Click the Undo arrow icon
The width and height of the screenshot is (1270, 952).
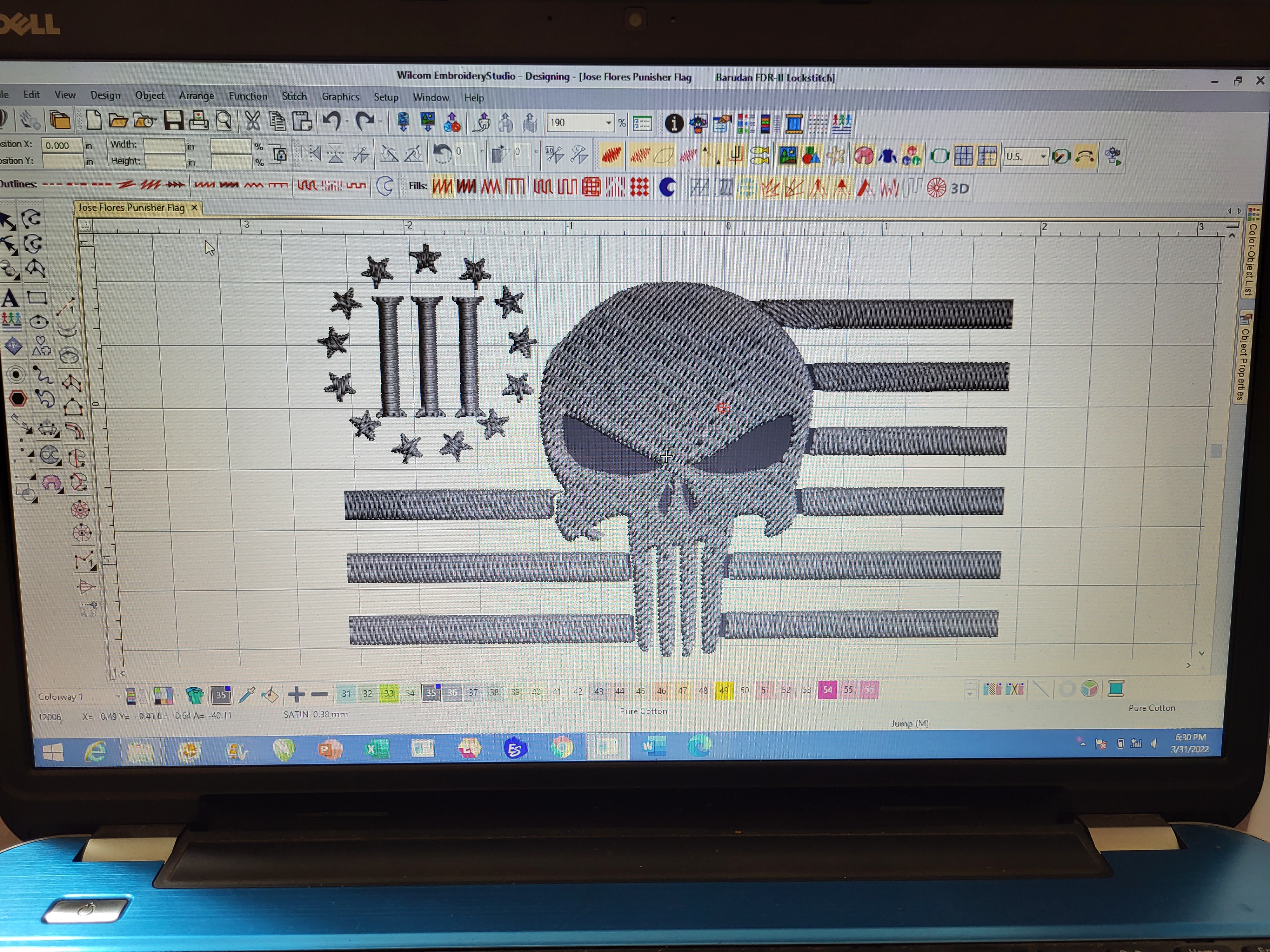point(332,122)
